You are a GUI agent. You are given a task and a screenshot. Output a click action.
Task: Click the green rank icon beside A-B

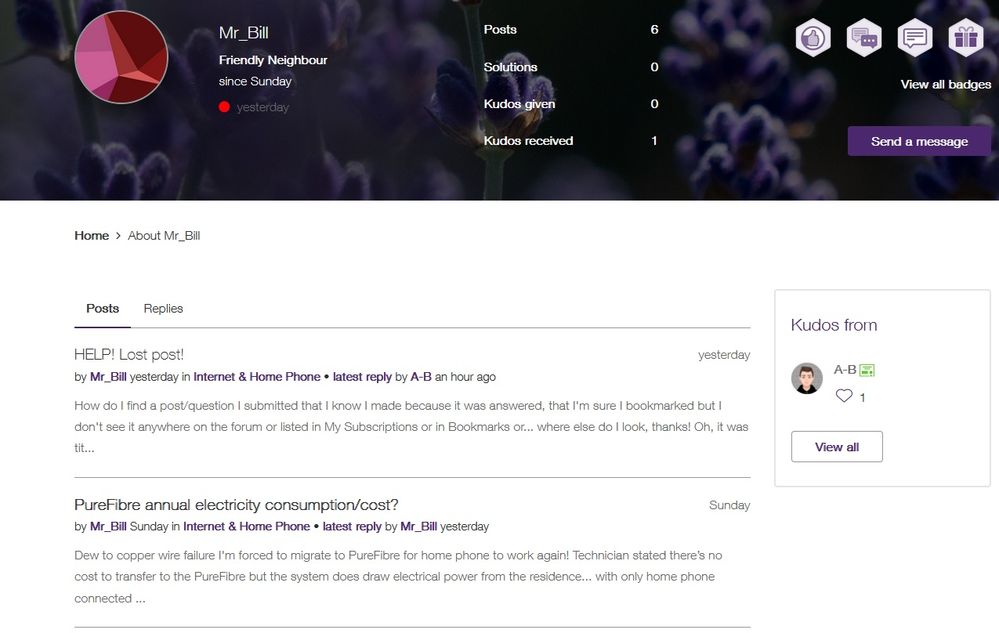867,370
